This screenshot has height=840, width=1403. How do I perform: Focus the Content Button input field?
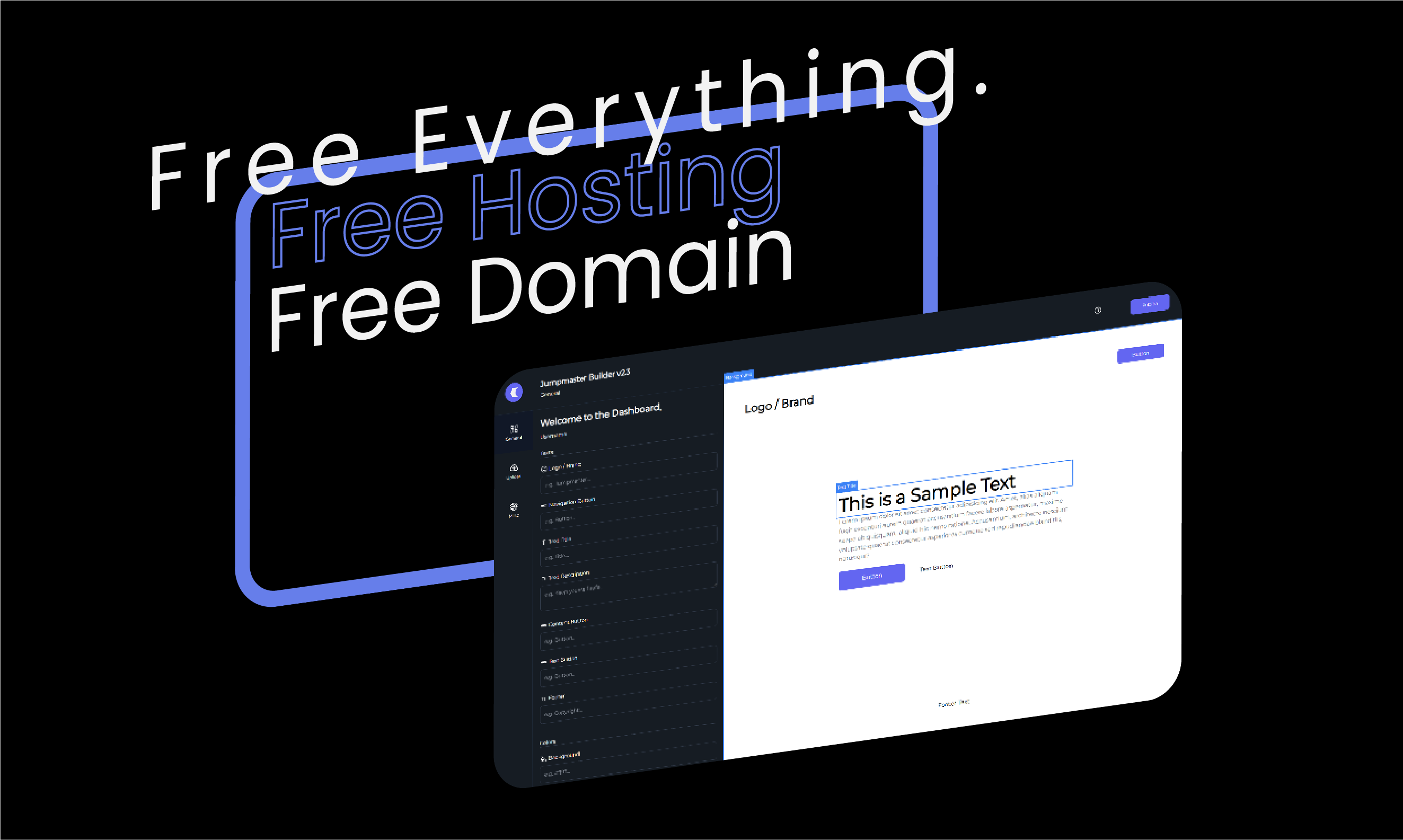[629, 630]
